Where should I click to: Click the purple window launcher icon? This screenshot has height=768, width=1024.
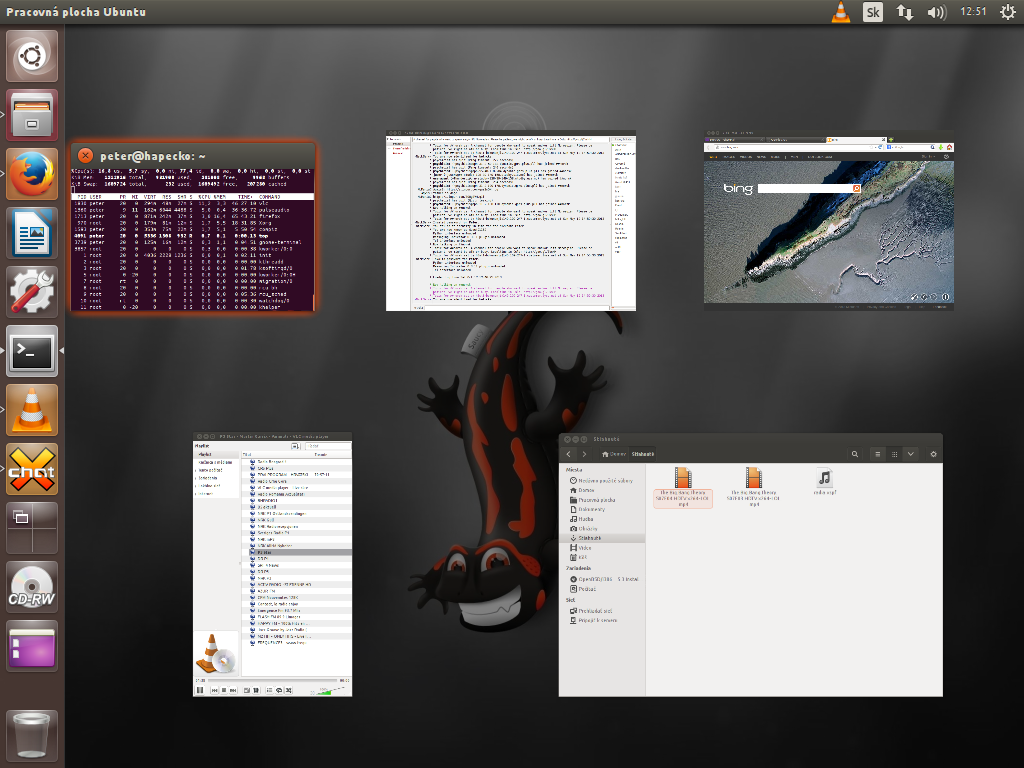32,646
